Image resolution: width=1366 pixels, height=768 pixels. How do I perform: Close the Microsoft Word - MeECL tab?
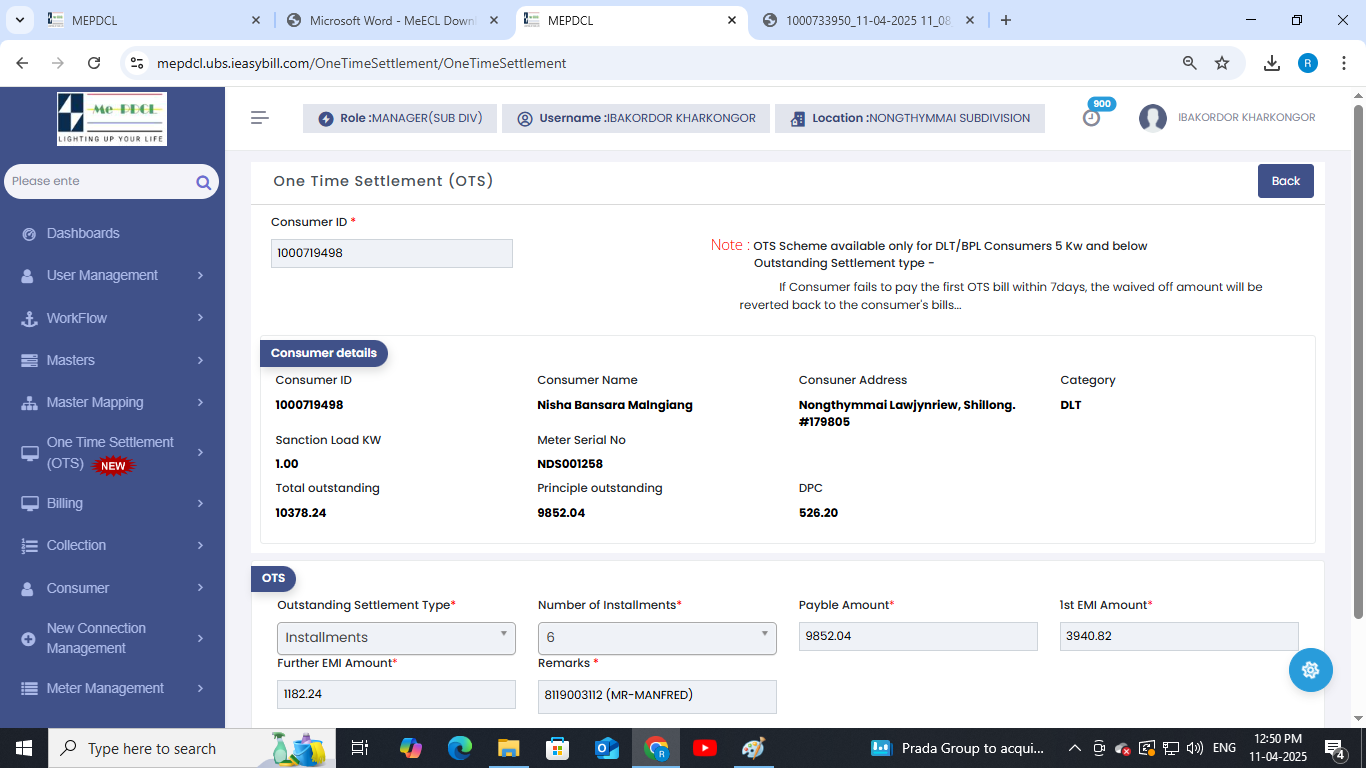pos(494,20)
